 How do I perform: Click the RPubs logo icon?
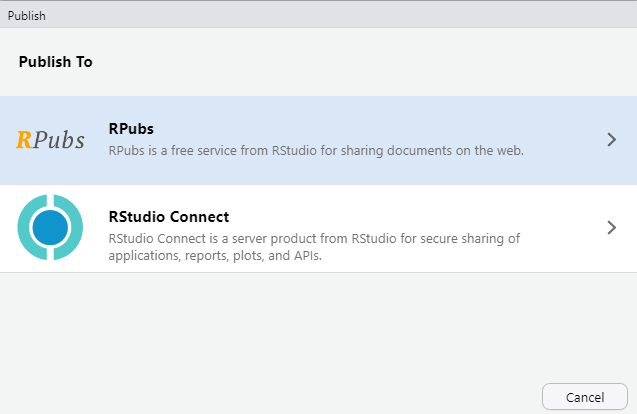coord(50,141)
